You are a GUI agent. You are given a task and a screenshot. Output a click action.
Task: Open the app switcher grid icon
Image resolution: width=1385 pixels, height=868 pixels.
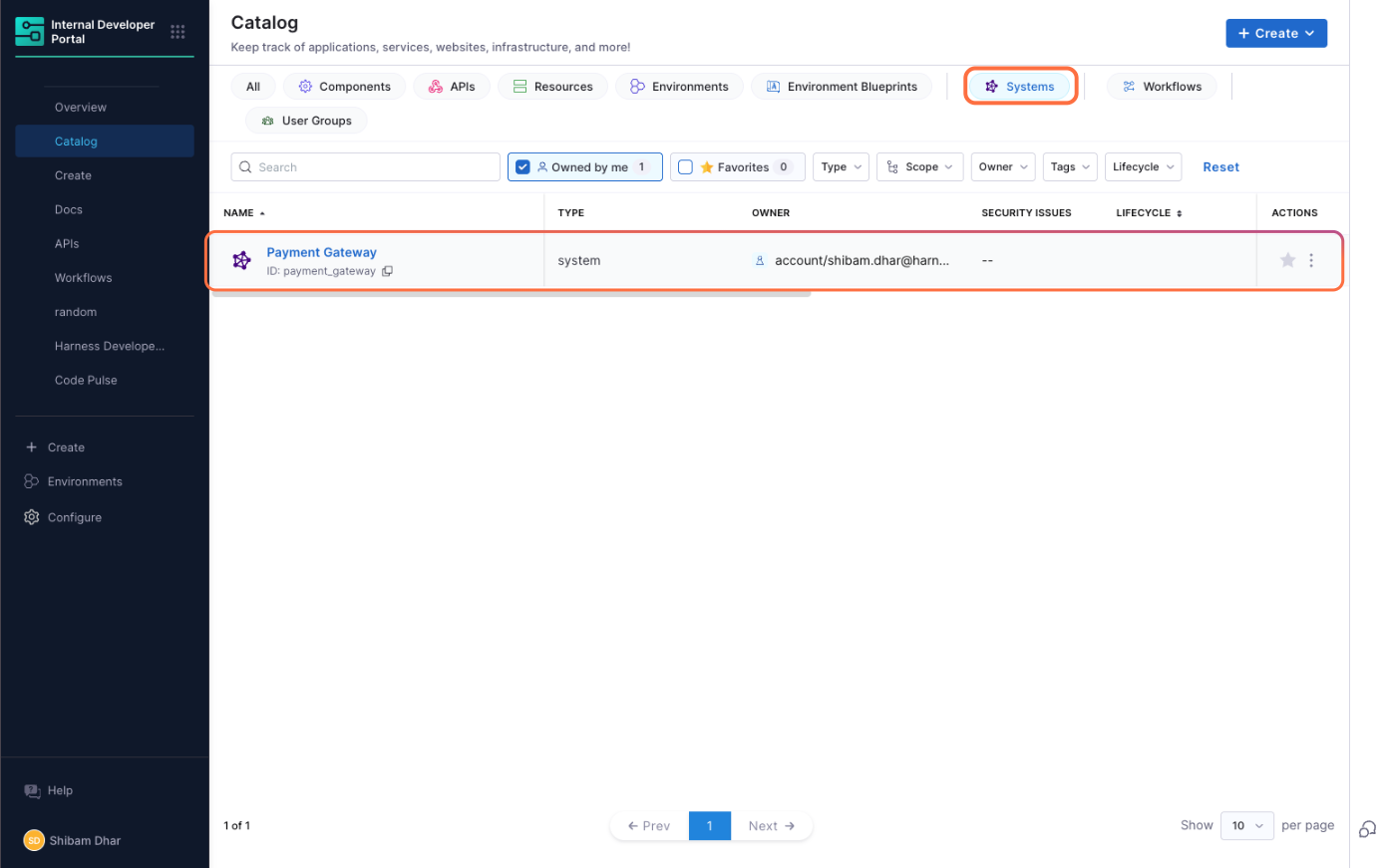(x=177, y=32)
